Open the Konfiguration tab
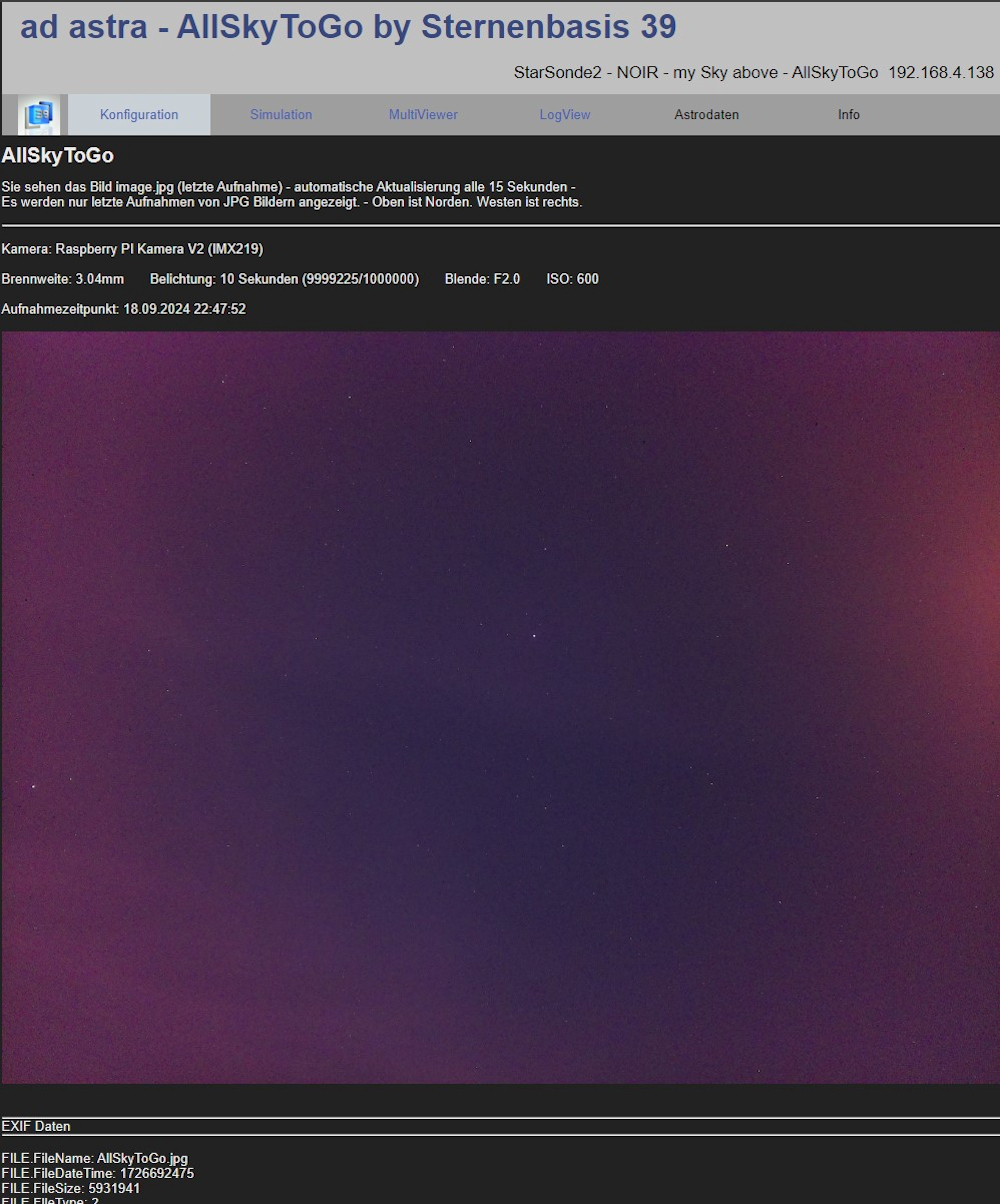 (139, 115)
